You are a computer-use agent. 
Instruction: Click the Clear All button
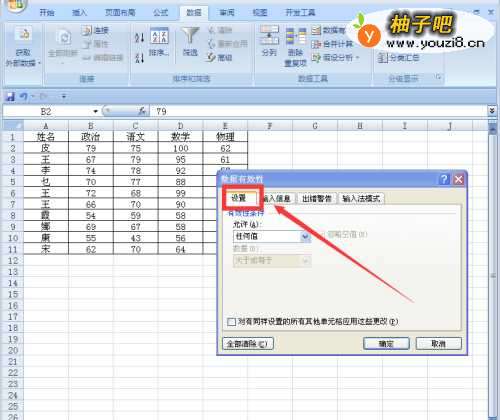pyautogui.click(x=247, y=344)
